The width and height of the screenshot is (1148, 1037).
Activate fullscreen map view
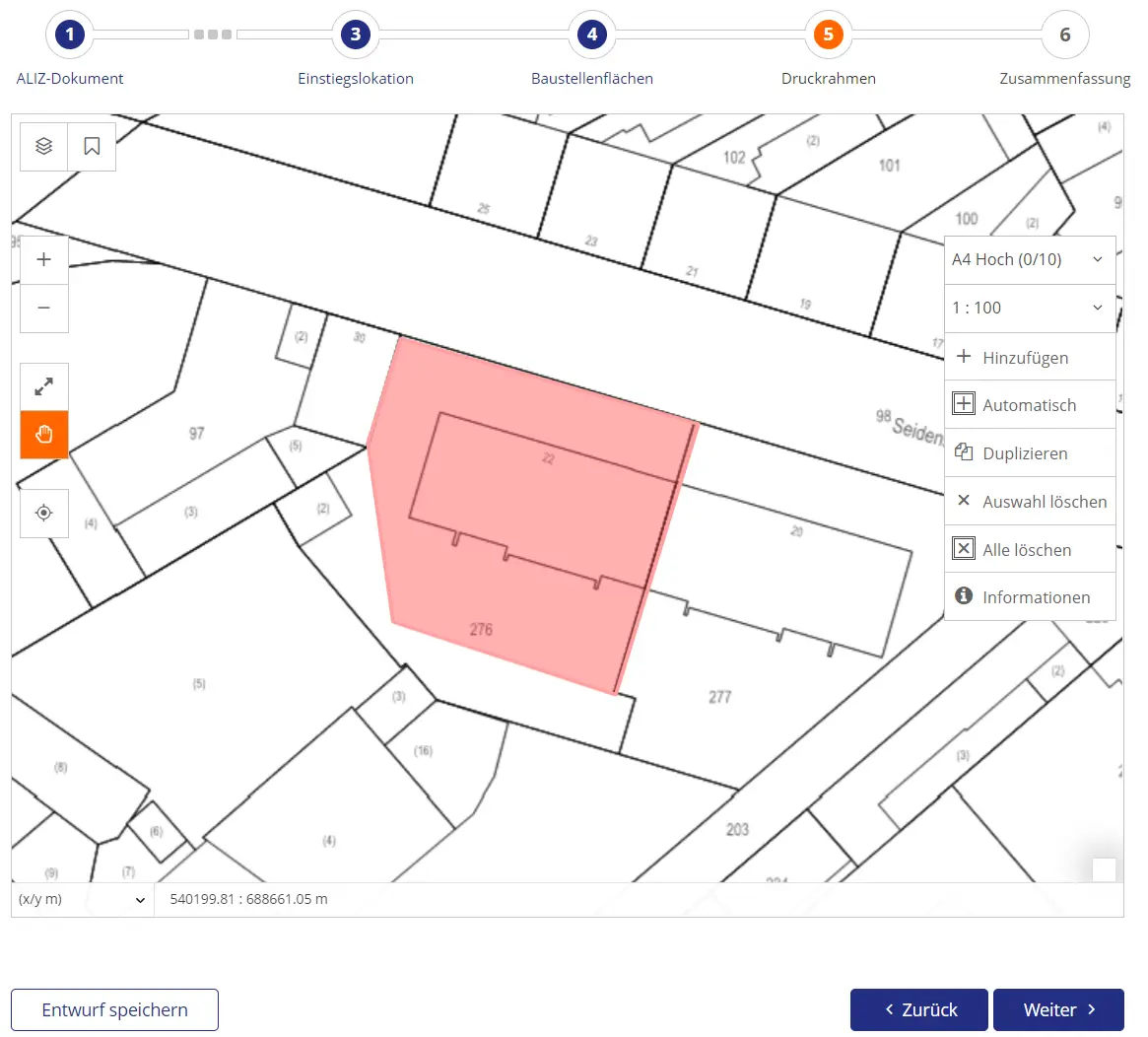tap(43, 385)
